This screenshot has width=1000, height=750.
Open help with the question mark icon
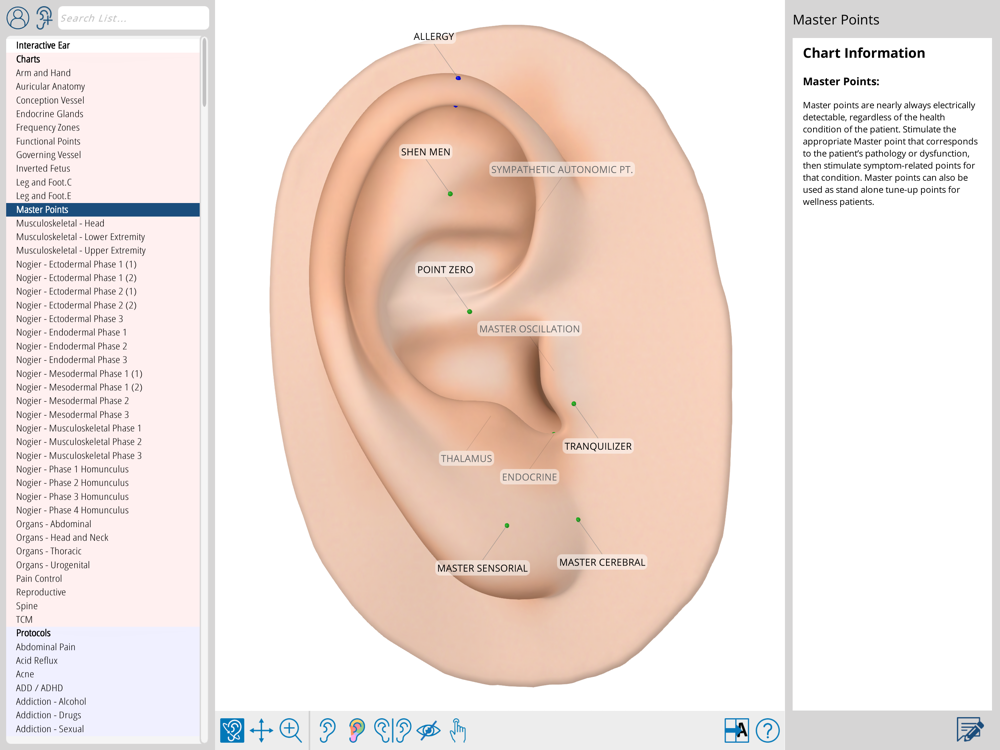[767, 730]
